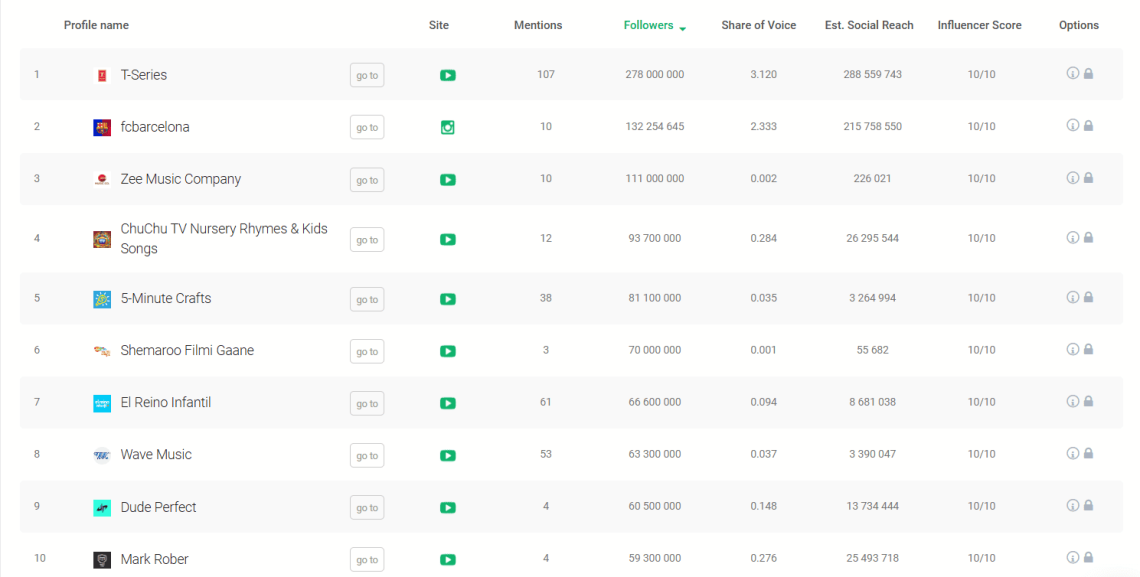The height and width of the screenshot is (577, 1140).
Task: Sort by Share of Voice header
Action: pos(758,25)
